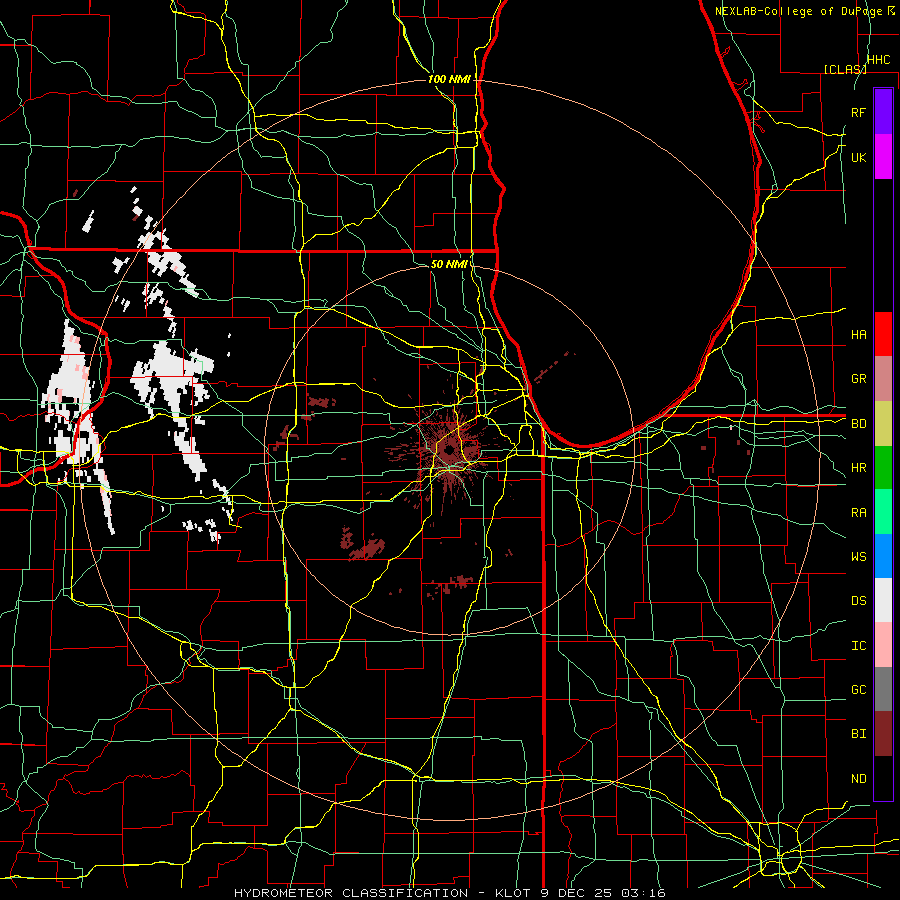Click the radar site center clutter
The width and height of the screenshot is (900, 900).
click(449, 451)
